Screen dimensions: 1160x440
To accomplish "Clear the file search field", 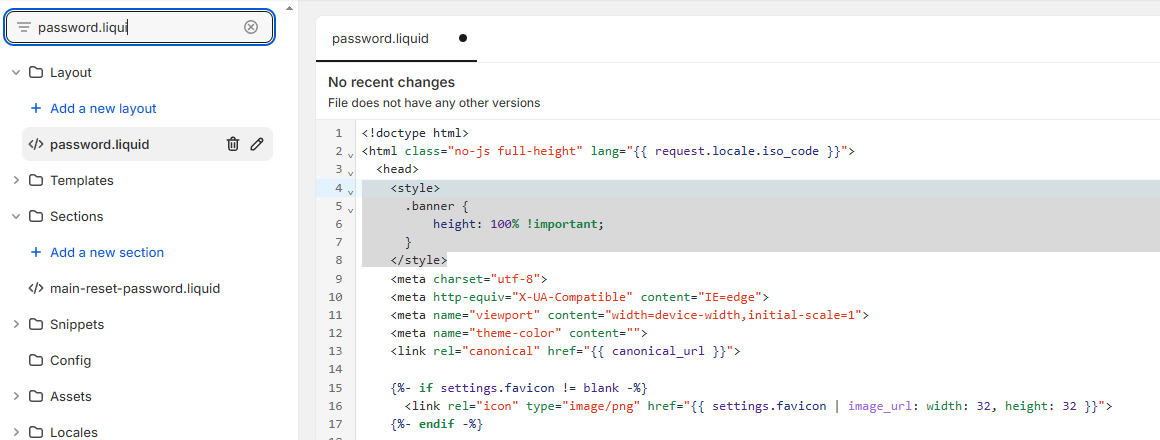I will coord(251,27).
